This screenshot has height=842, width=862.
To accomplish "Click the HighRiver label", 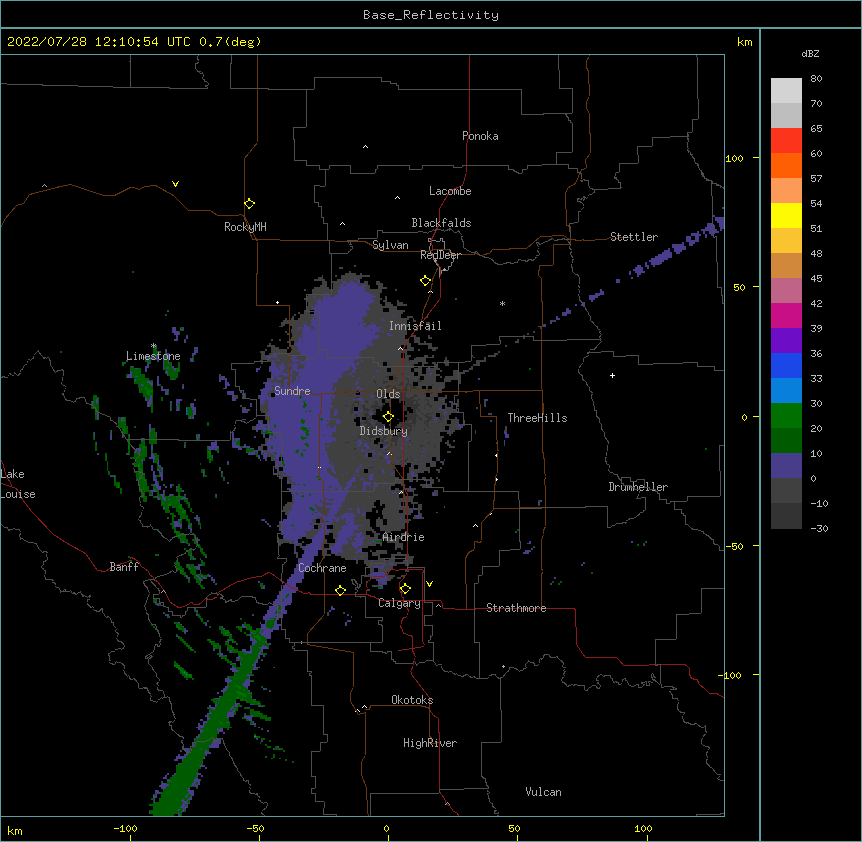I will coord(430,743).
